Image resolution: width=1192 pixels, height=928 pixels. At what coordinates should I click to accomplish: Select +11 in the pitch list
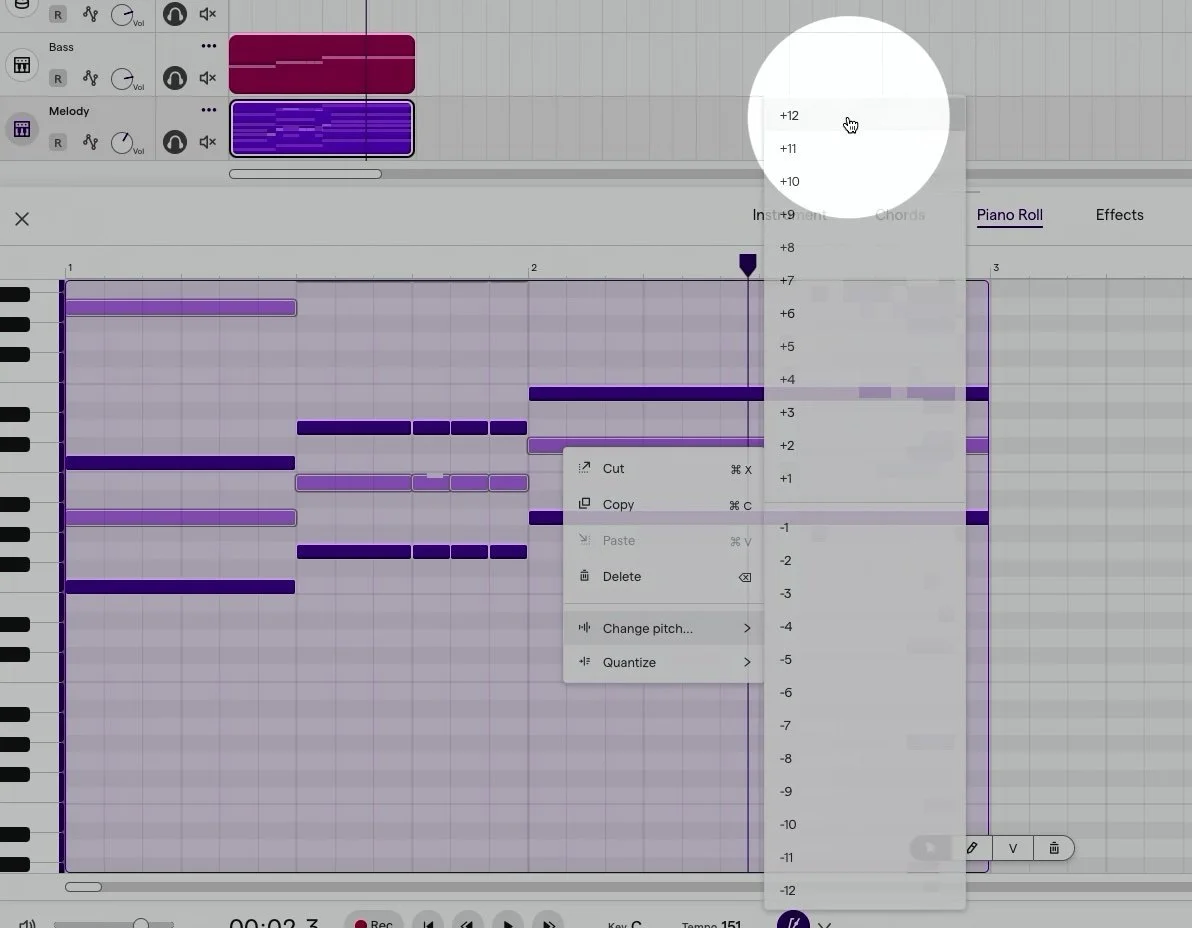[864, 148]
